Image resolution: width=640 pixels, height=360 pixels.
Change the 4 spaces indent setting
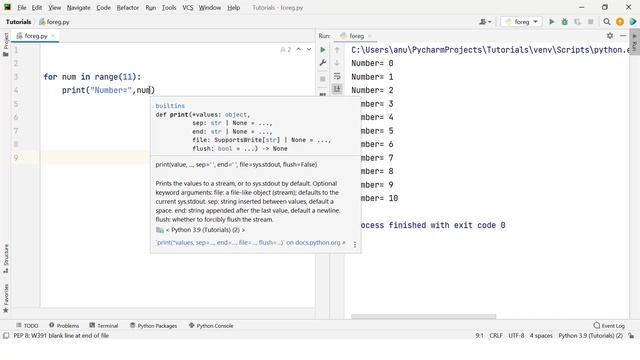541,336
